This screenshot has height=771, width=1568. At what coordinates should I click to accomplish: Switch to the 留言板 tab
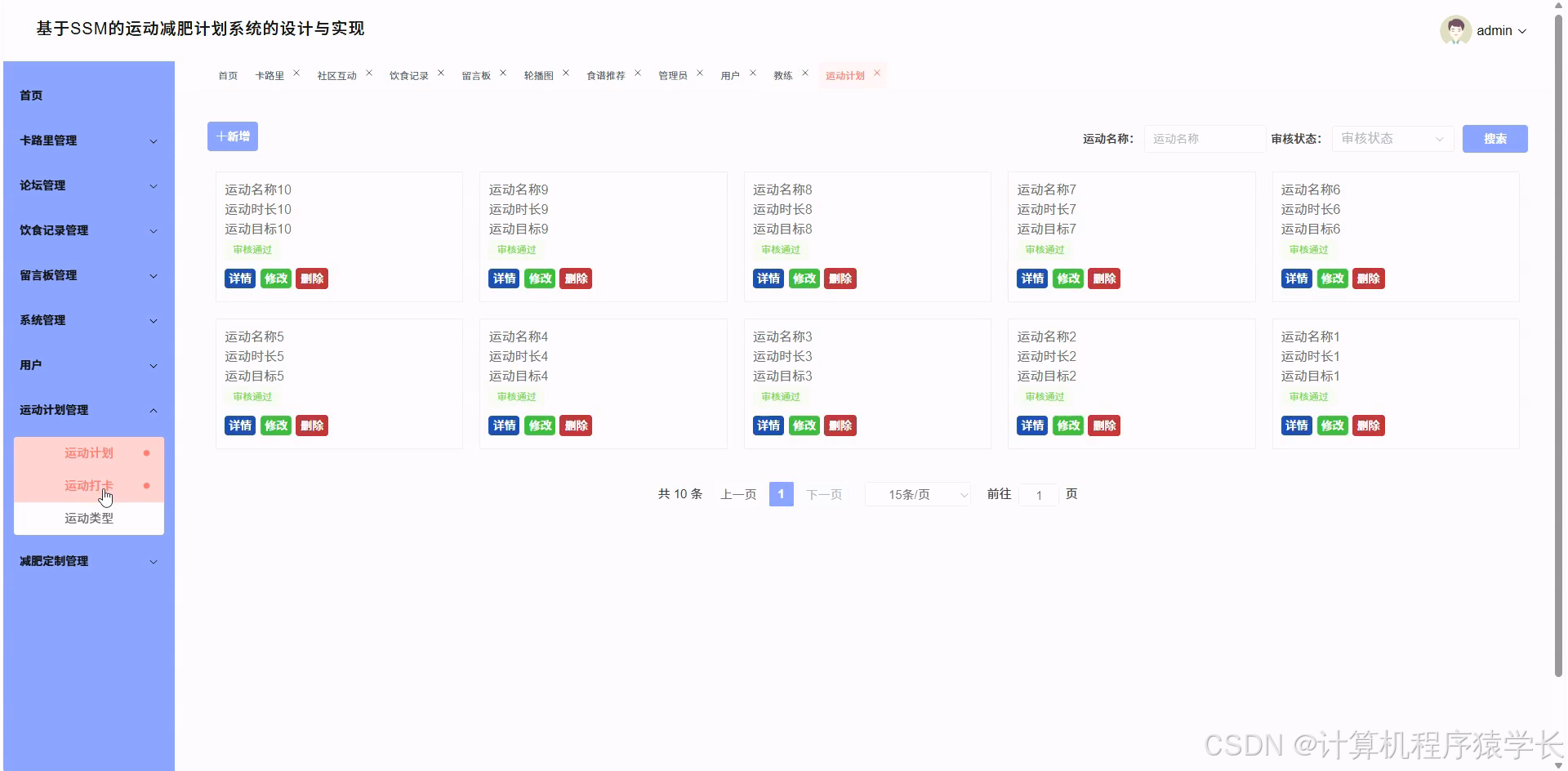(x=477, y=74)
